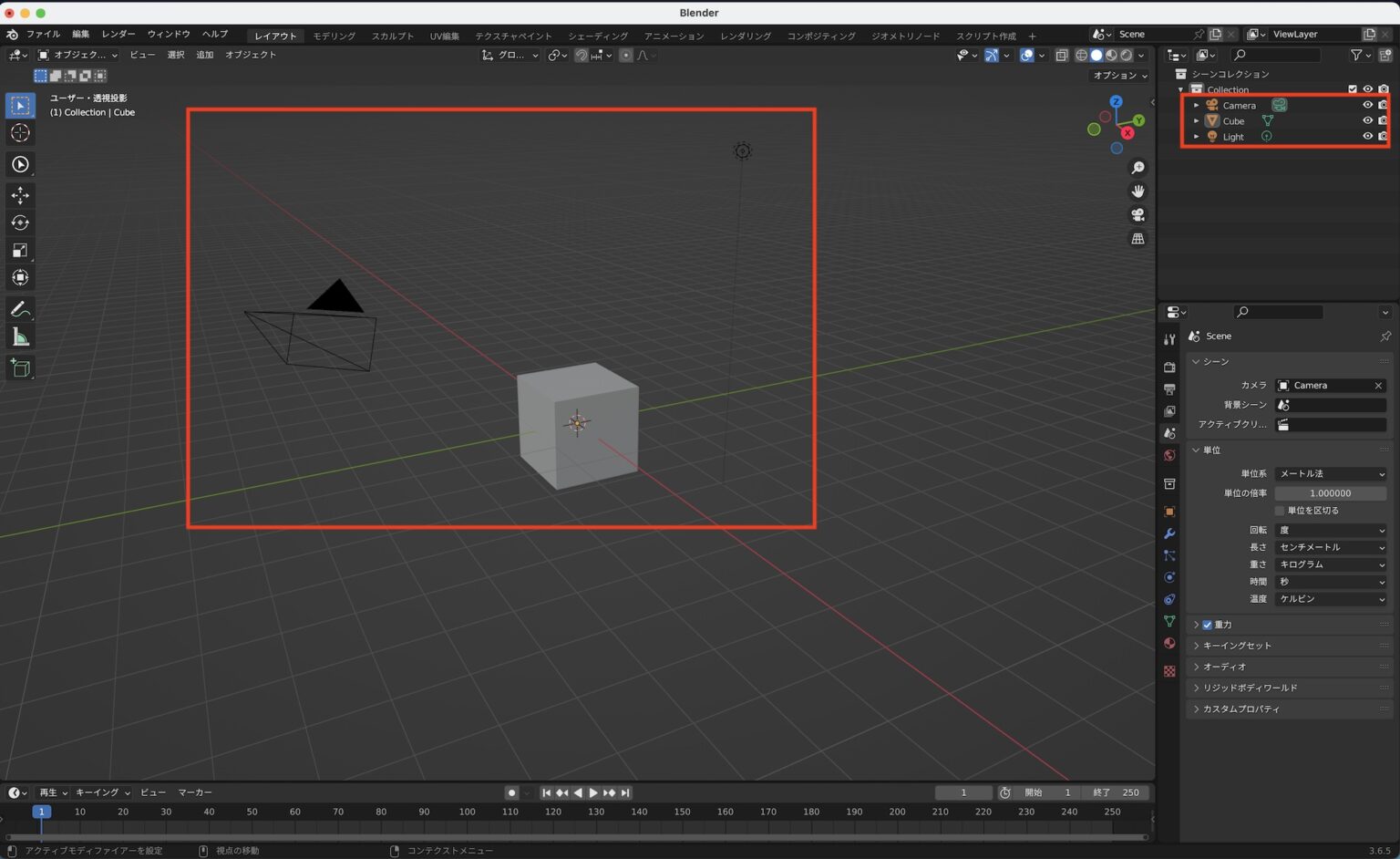Select the Move tool in the toolbar
Image resolution: width=1400 pixels, height=859 pixels.
(20, 195)
